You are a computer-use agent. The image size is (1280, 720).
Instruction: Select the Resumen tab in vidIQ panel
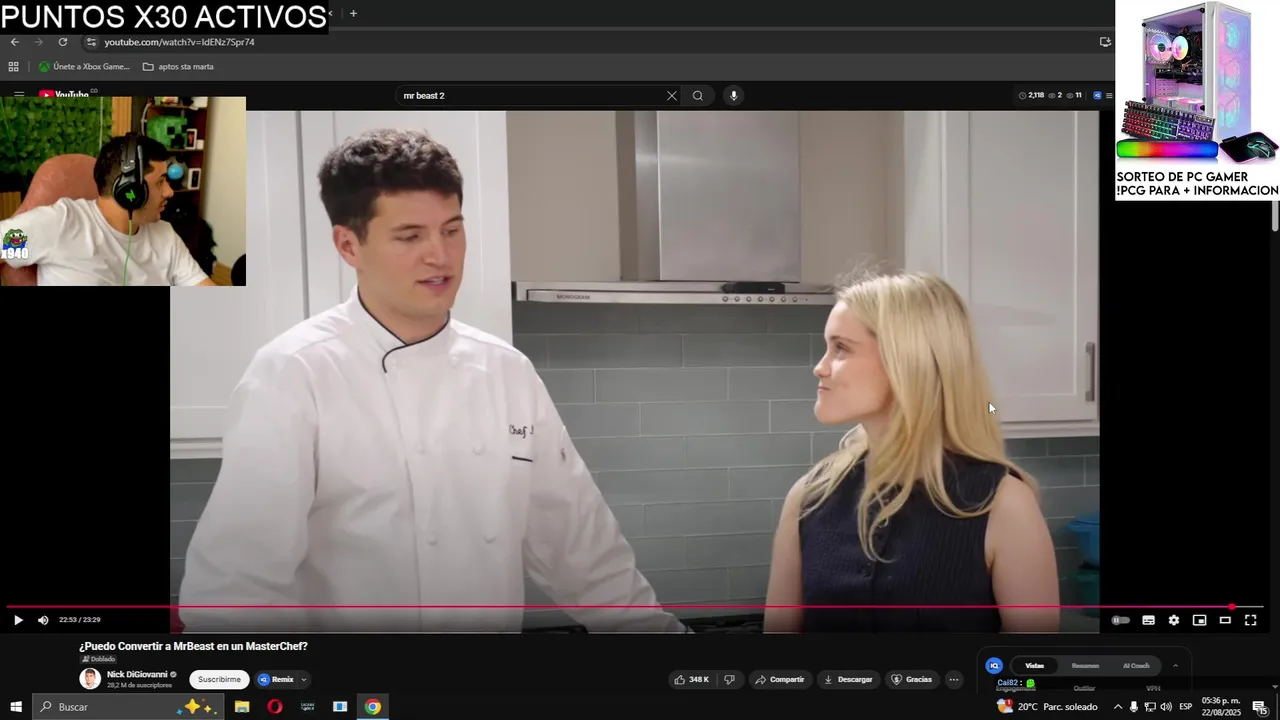coord(1085,666)
